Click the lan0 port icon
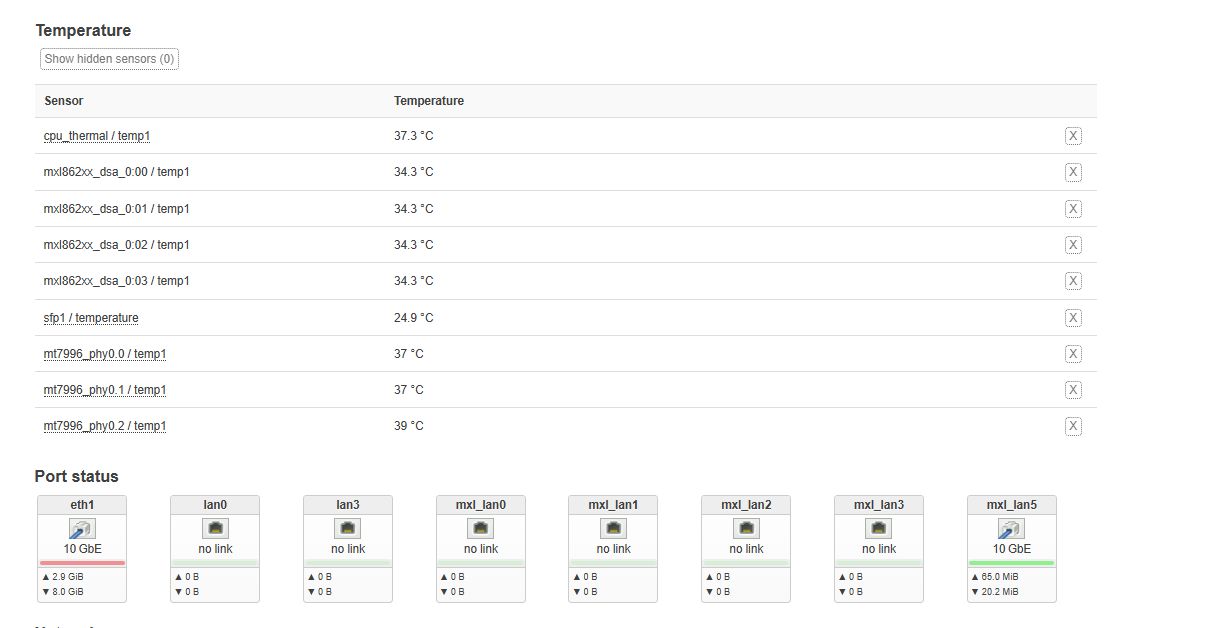This screenshot has width=1205, height=628. pyautogui.click(x=215, y=529)
